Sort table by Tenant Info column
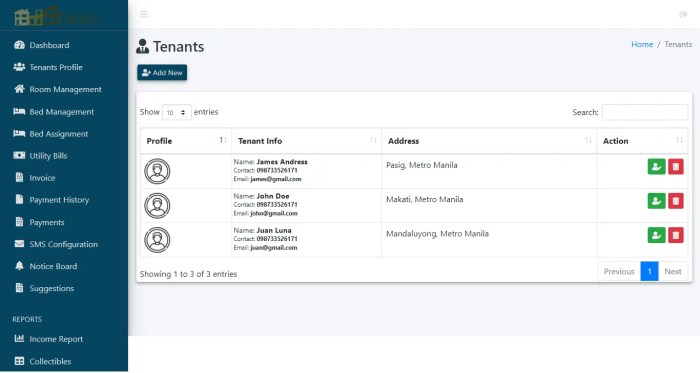 point(306,141)
